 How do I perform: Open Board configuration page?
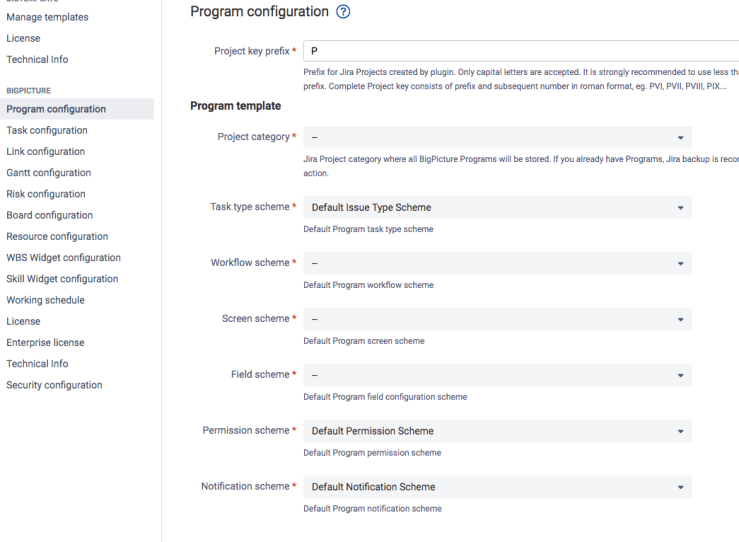(x=49, y=215)
